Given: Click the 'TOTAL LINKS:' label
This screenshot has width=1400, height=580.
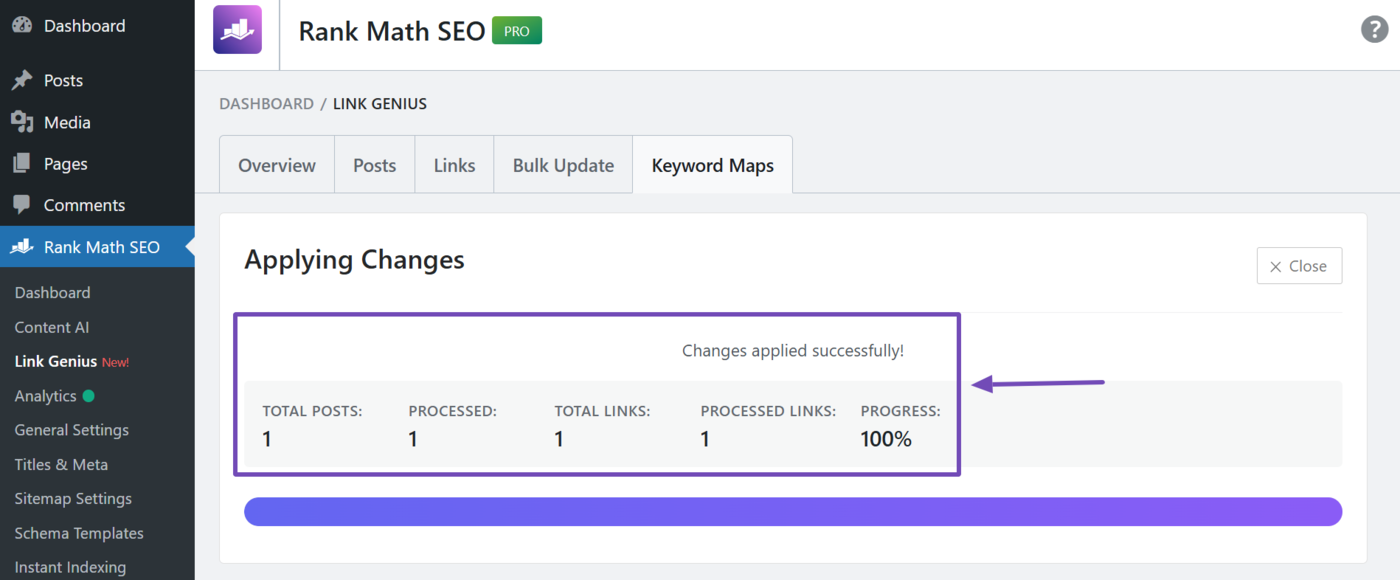Looking at the screenshot, I should click(x=603, y=411).
